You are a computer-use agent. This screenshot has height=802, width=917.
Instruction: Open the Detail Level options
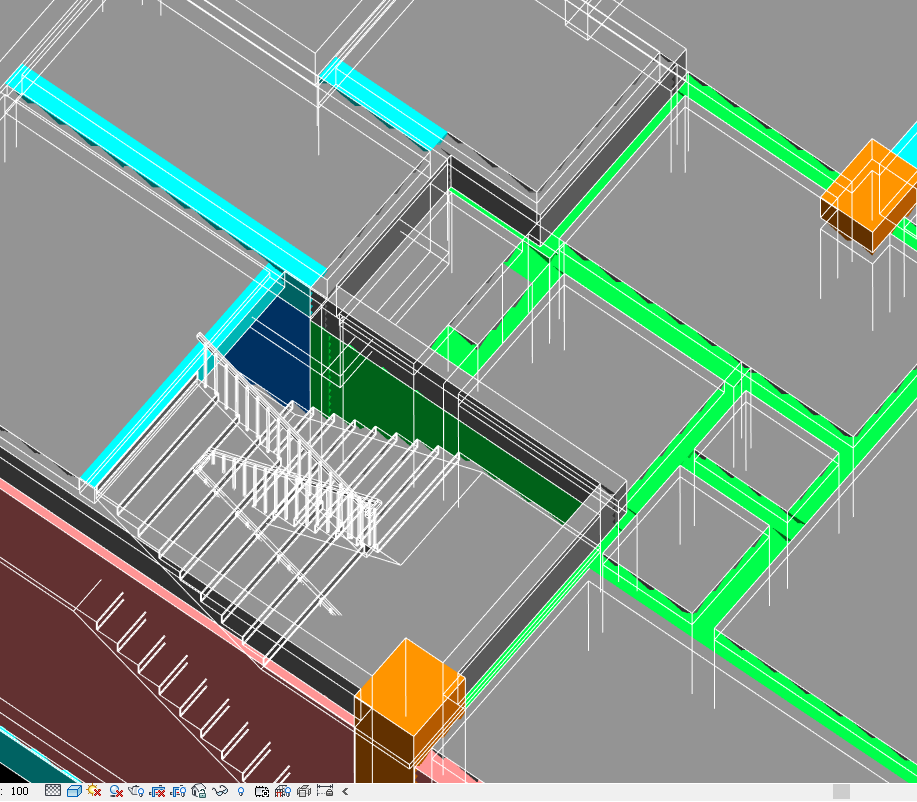(53, 791)
